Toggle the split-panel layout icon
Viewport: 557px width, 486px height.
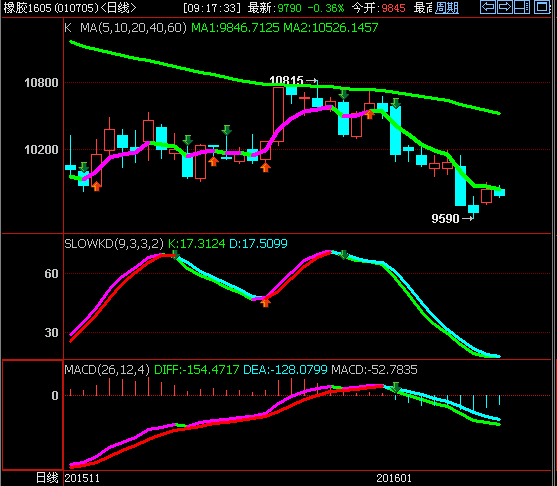pos(521,7)
